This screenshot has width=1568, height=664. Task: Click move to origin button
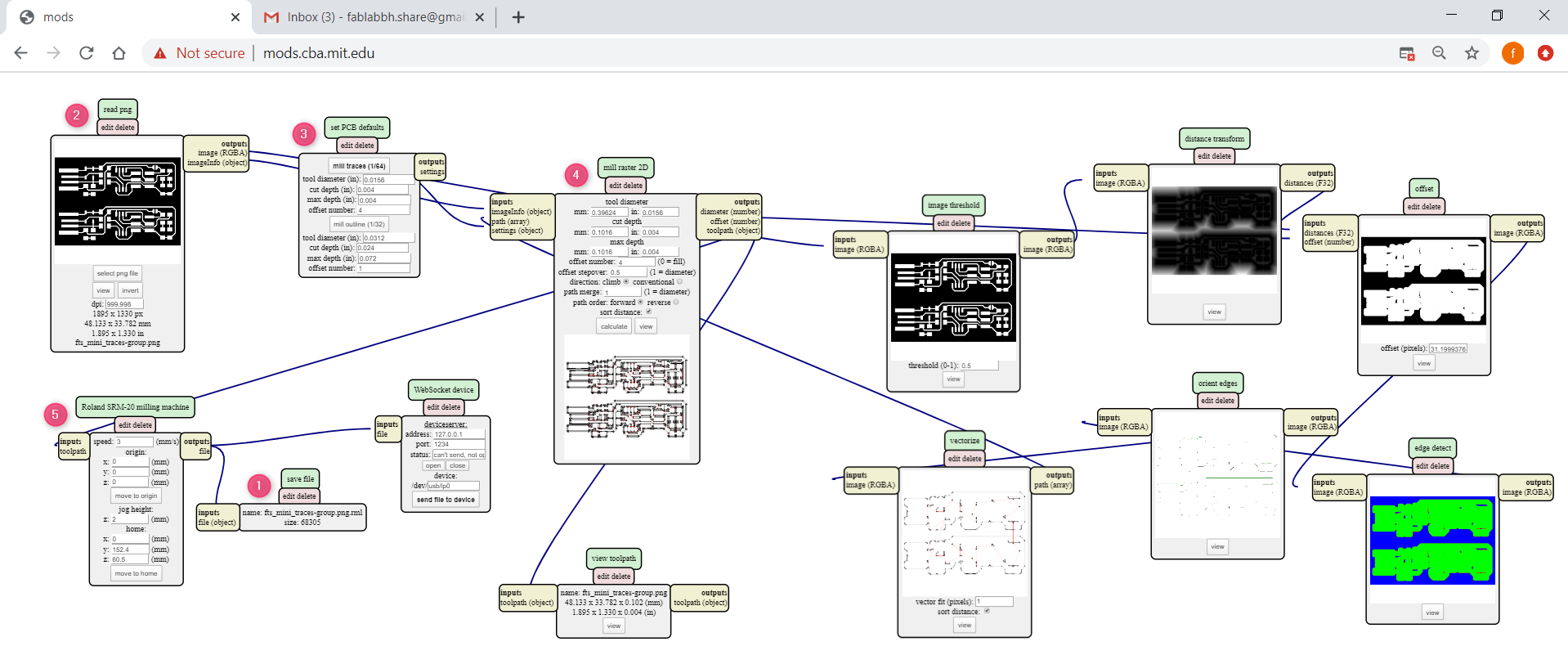pos(136,496)
